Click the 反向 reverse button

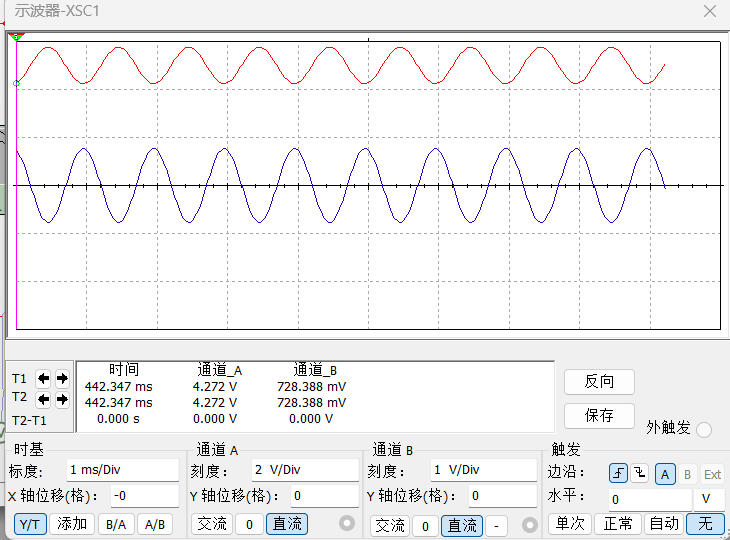click(599, 382)
